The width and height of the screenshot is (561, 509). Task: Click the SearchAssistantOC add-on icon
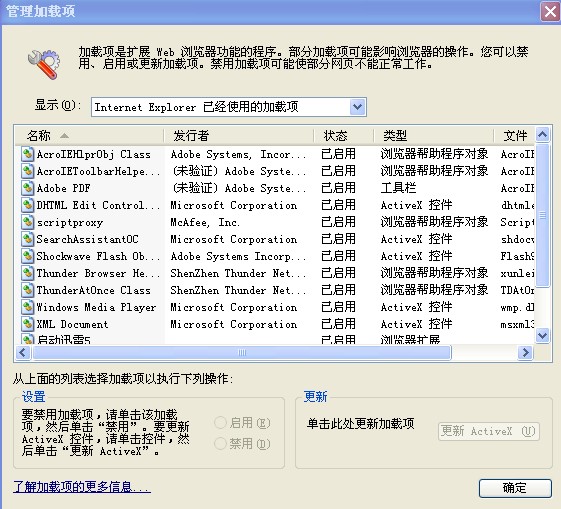pos(27,239)
